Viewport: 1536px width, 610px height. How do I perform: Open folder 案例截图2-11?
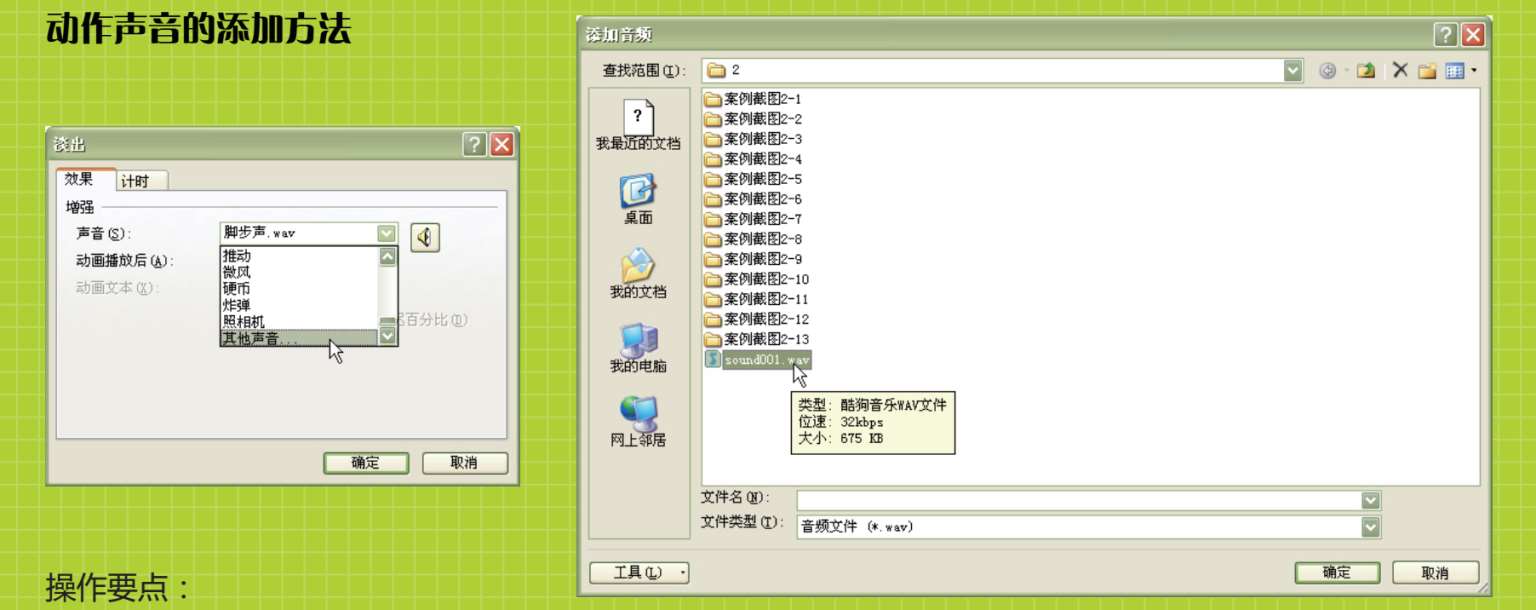click(x=757, y=299)
